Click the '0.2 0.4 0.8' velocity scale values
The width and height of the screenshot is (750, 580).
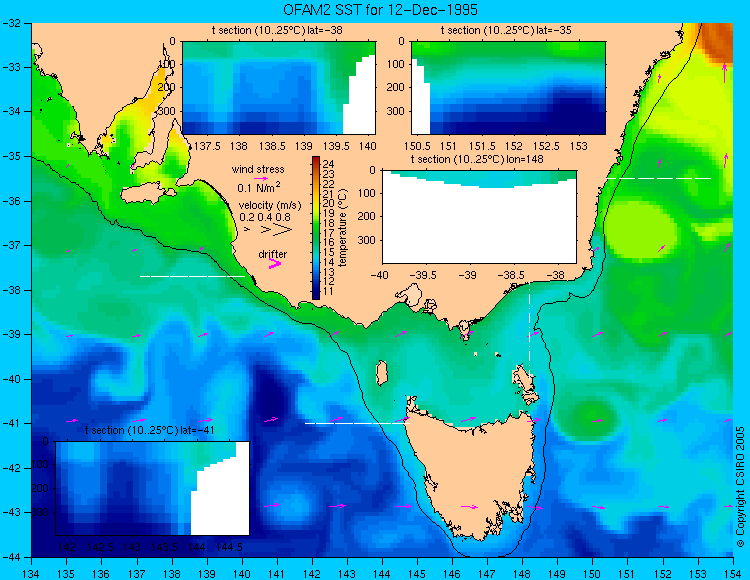[265, 217]
